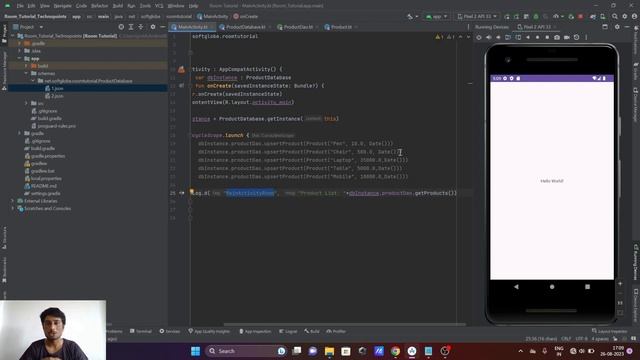Expand the External Libraries node
Image resolution: width=640 pixels, height=360 pixels.
coord(13,201)
